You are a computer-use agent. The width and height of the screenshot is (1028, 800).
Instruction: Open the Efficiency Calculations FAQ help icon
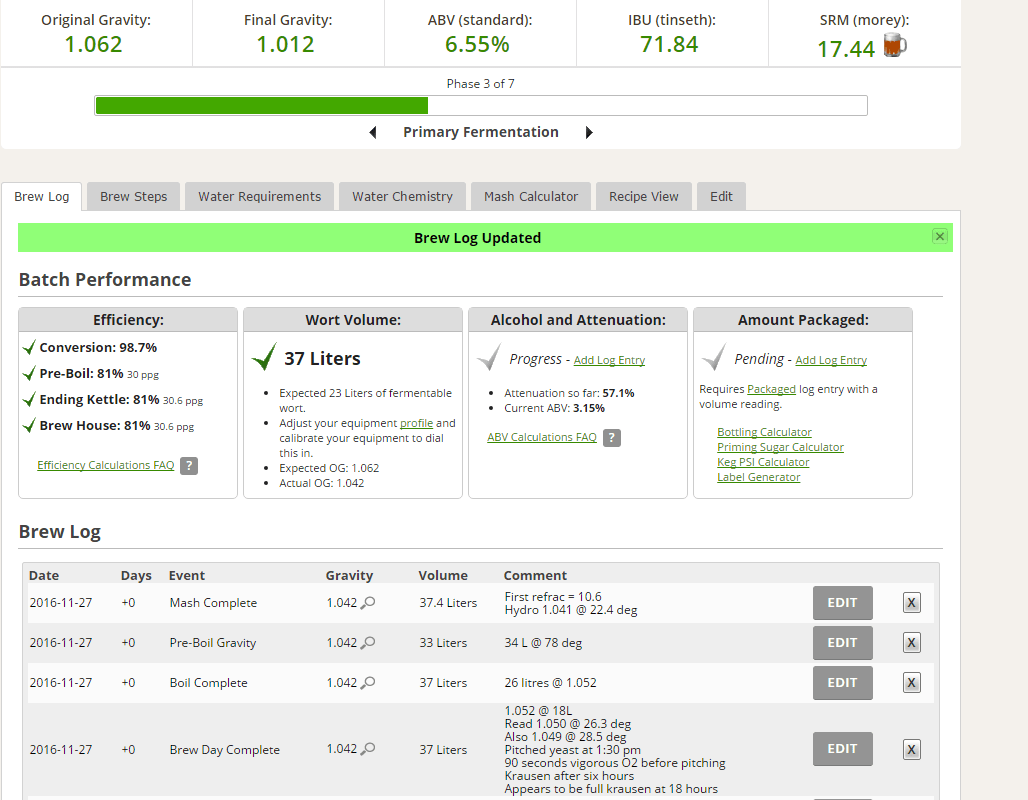(x=189, y=466)
